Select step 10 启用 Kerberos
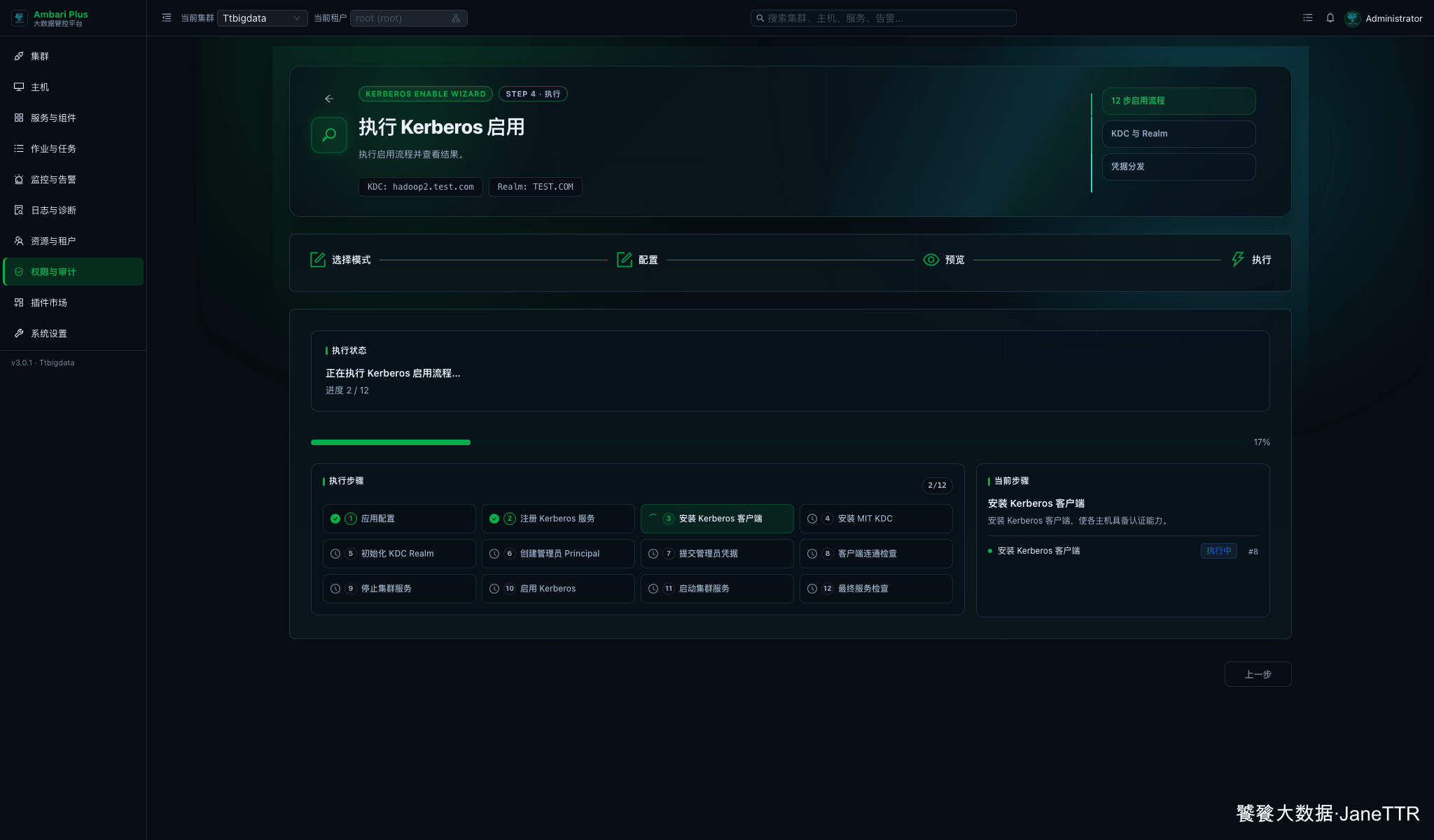The width and height of the screenshot is (1434, 840). (x=558, y=589)
